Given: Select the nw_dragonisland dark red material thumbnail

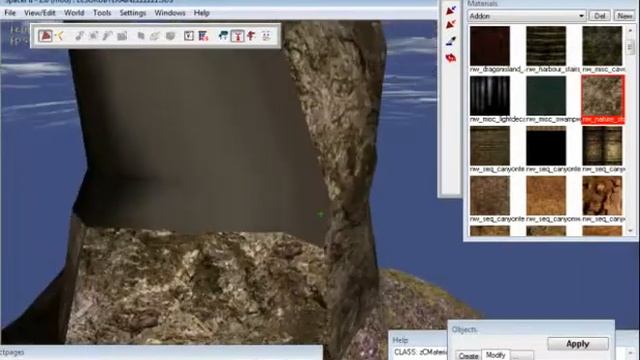Looking at the screenshot, I should tap(490, 46).
